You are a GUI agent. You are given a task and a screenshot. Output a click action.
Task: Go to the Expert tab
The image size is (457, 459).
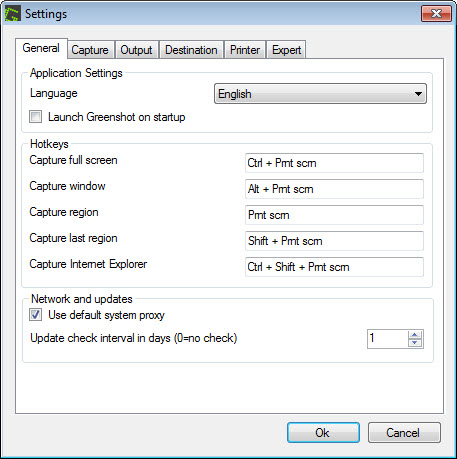[286, 50]
